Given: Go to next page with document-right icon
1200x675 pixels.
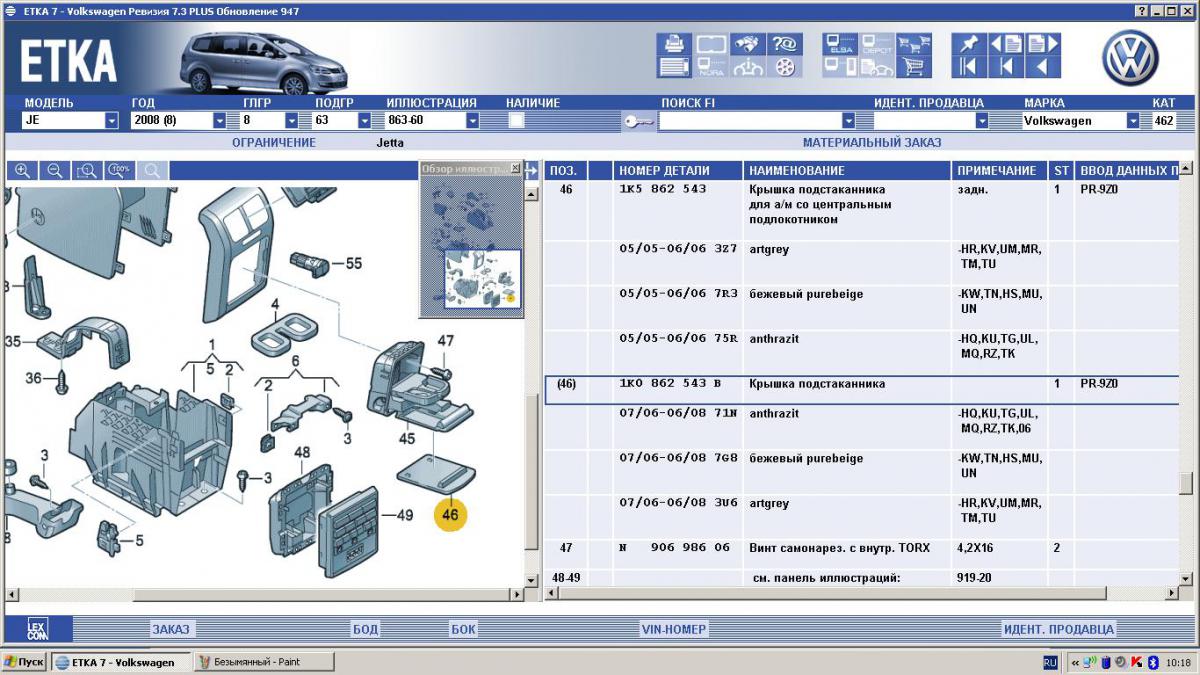Looking at the screenshot, I should [x=1043, y=44].
